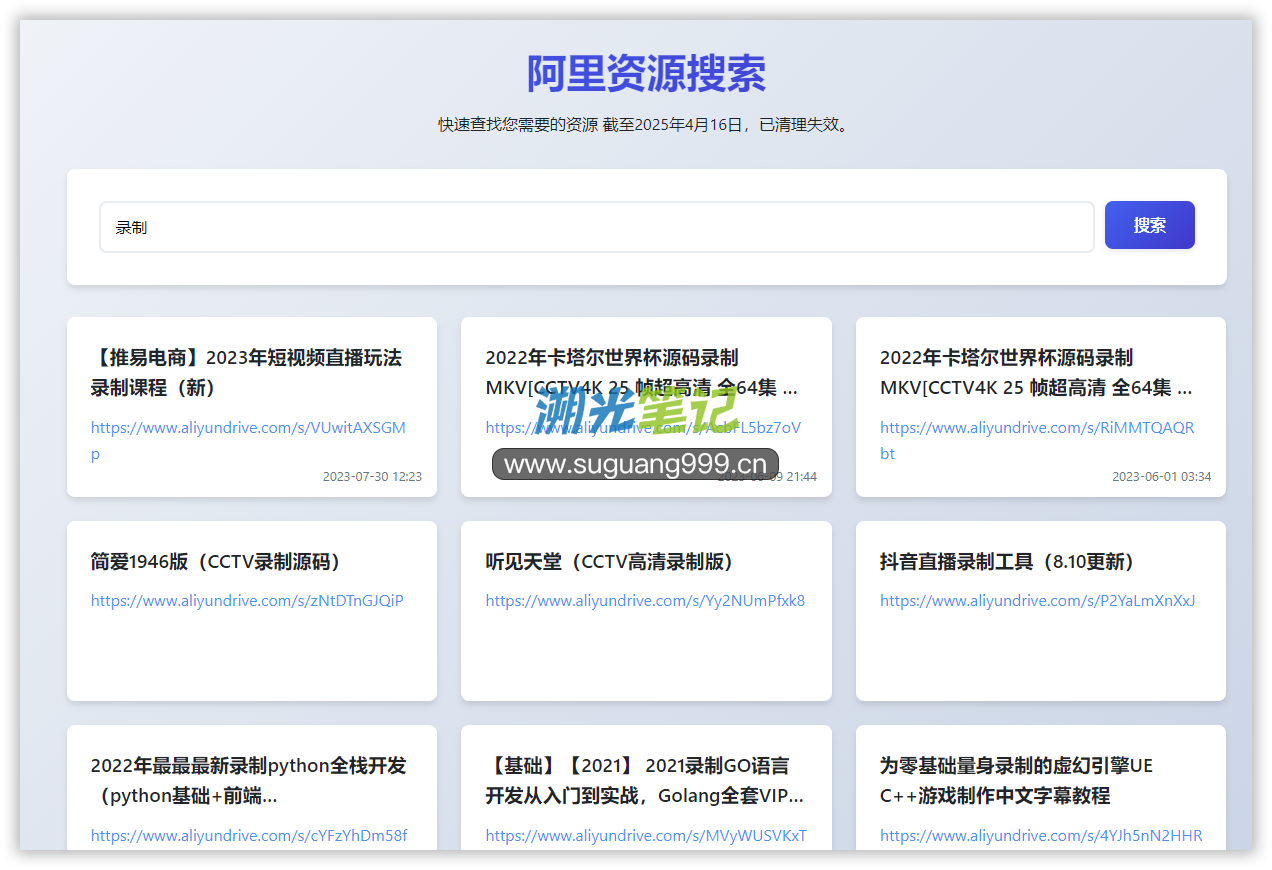
Task: Click the search box containing 录制
Action: click(x=596, y=227)
